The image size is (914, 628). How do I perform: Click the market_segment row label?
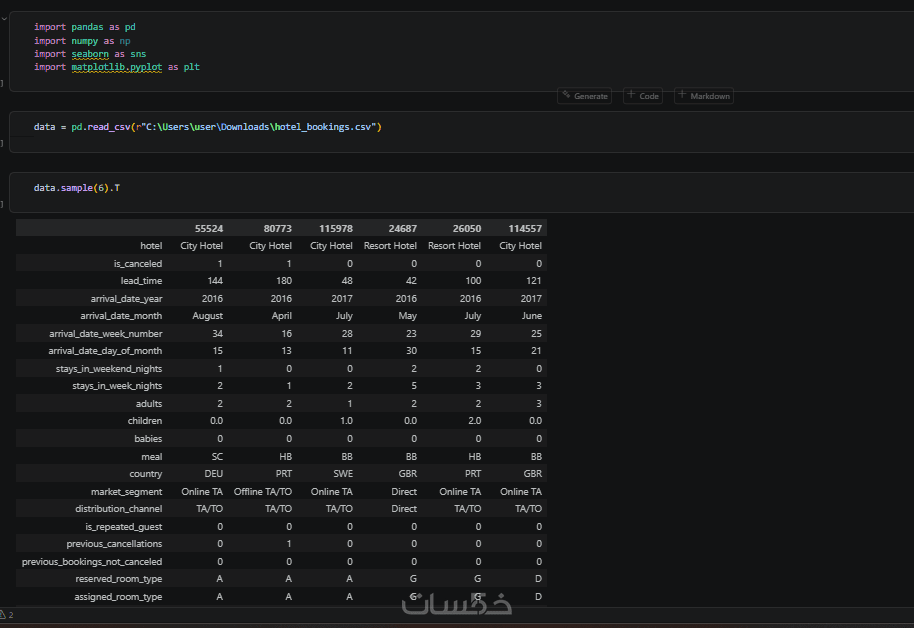[x=126, y=491]
